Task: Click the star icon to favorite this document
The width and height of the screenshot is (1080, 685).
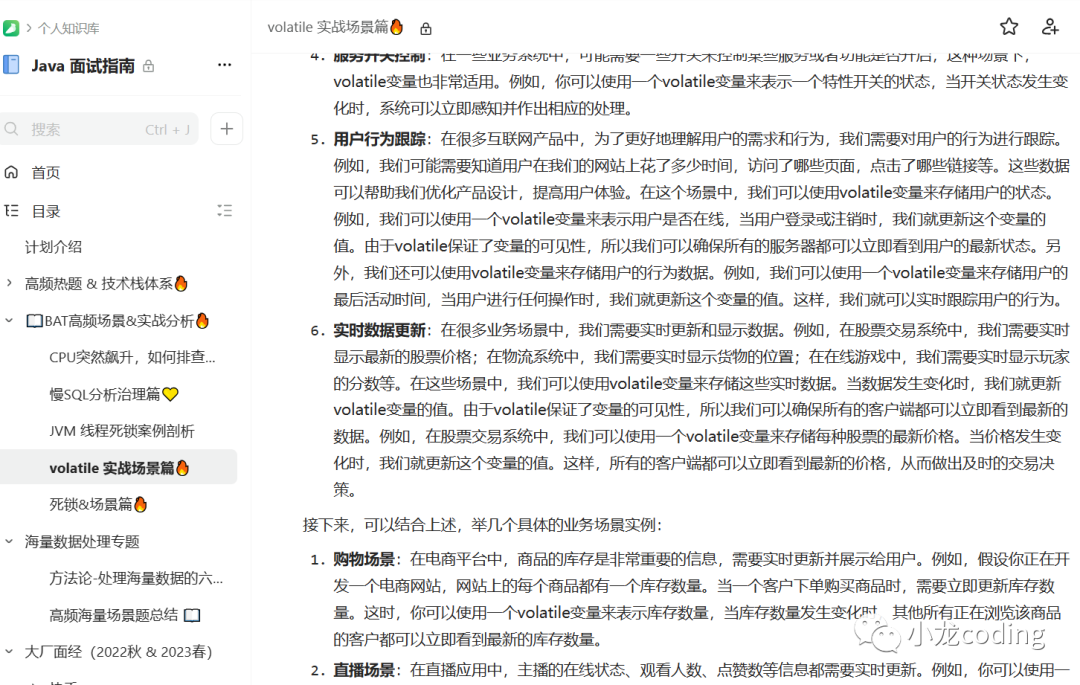Action: tap(1009, 27)
